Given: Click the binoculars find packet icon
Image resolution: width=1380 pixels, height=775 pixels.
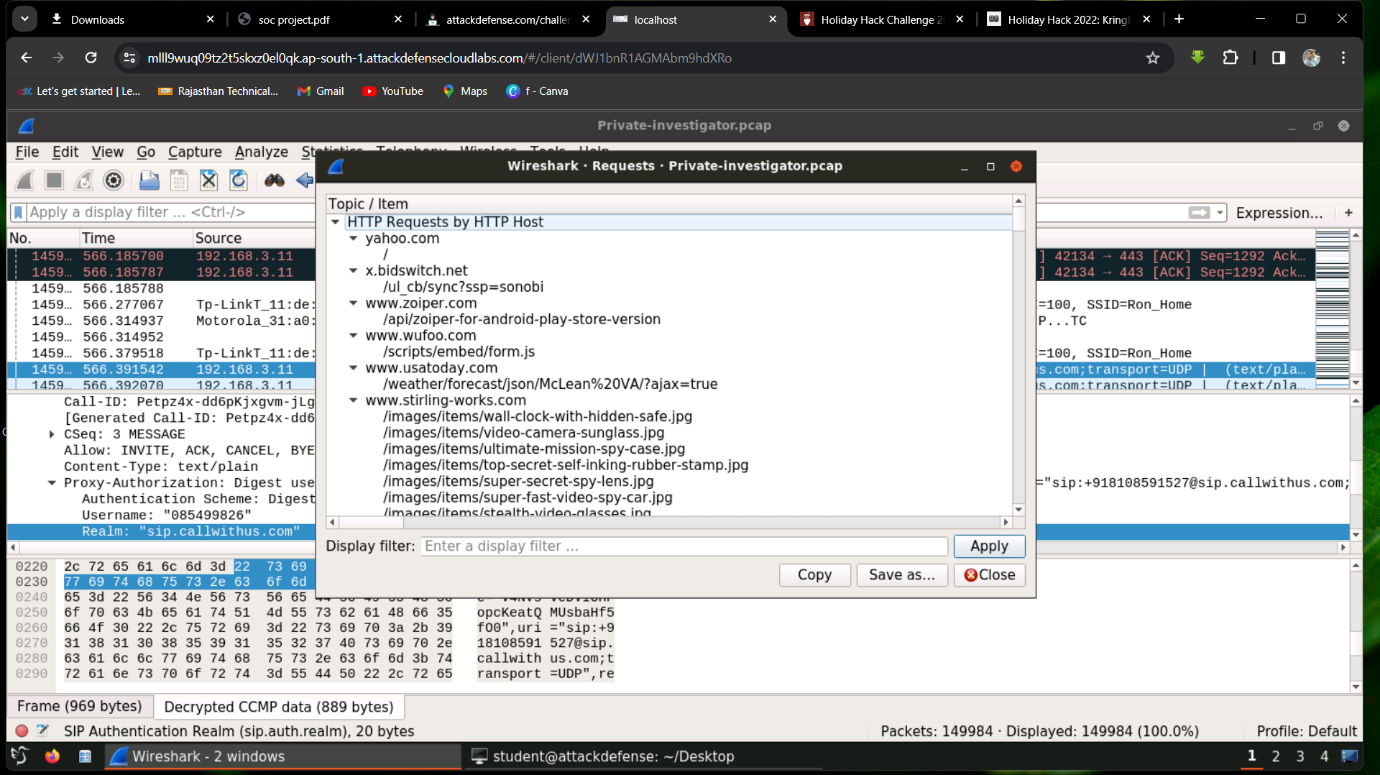Looking at the screenshot, I should tap(274, 181).
